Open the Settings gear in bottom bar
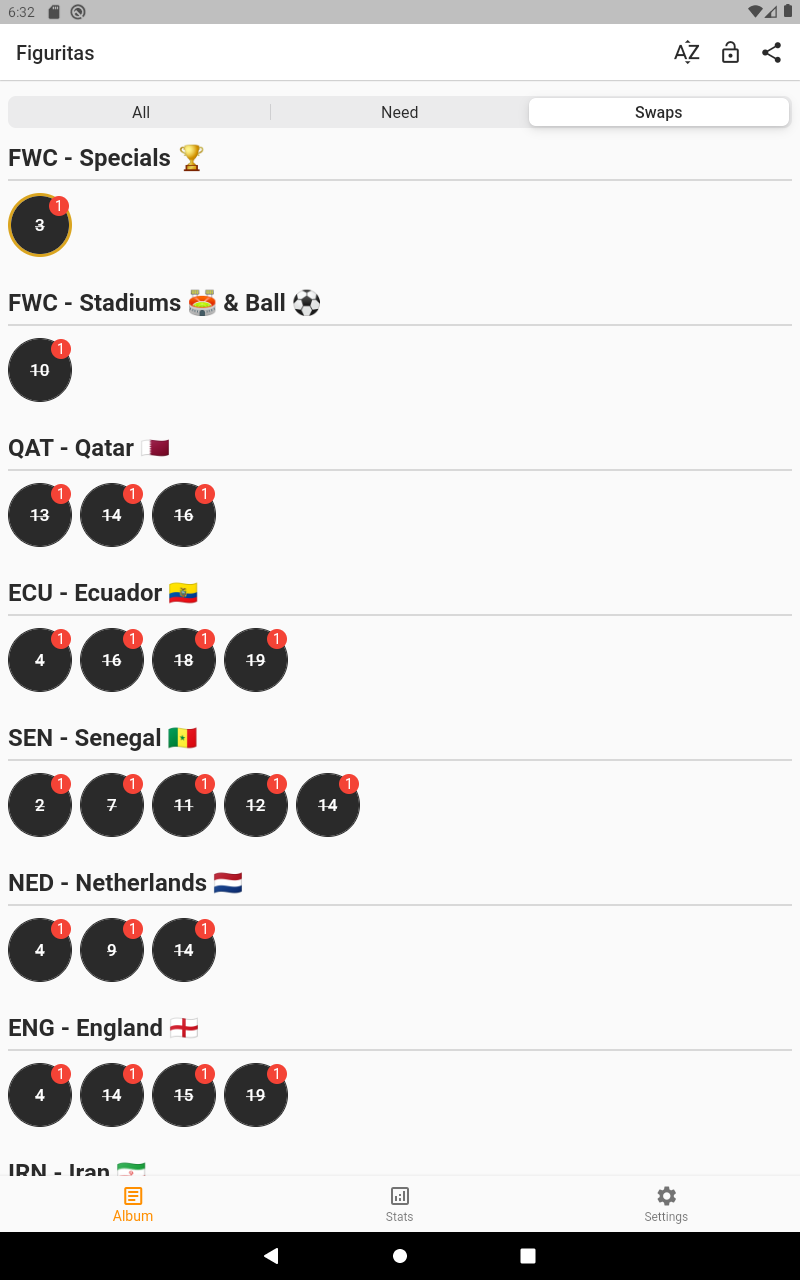The width and height of the screenshot is (800, 1280). [666, 1196]
